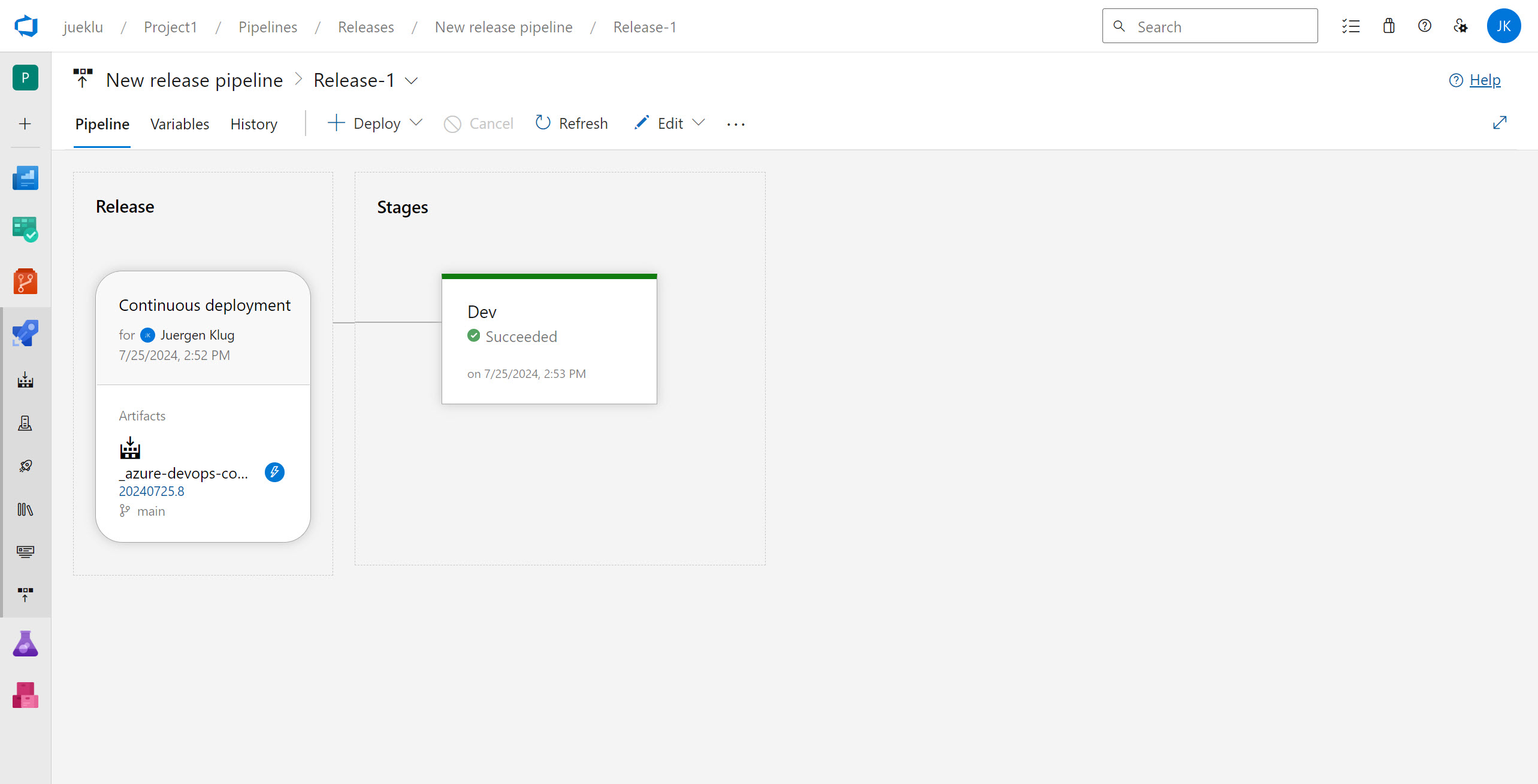The image size is (1538, 784).
Task: Switch to the Variables tab
Action: coord(180,124)
